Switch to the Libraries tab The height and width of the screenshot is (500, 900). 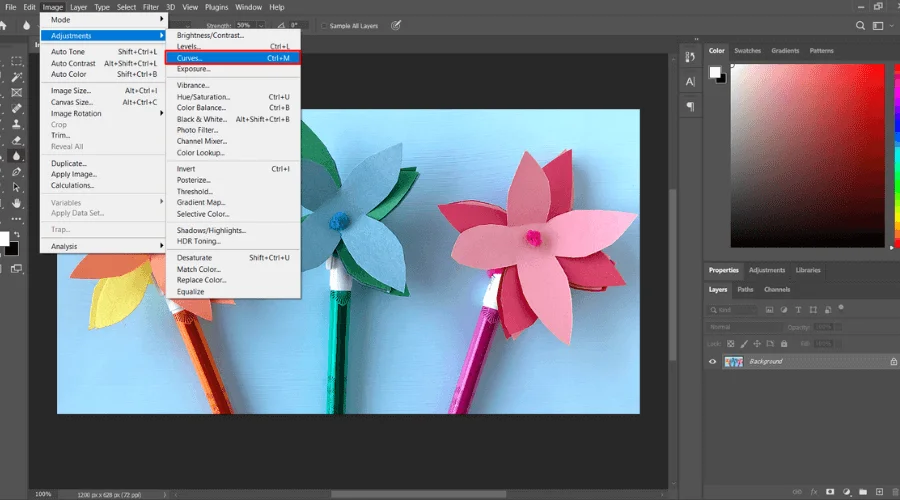pos(808,270)
